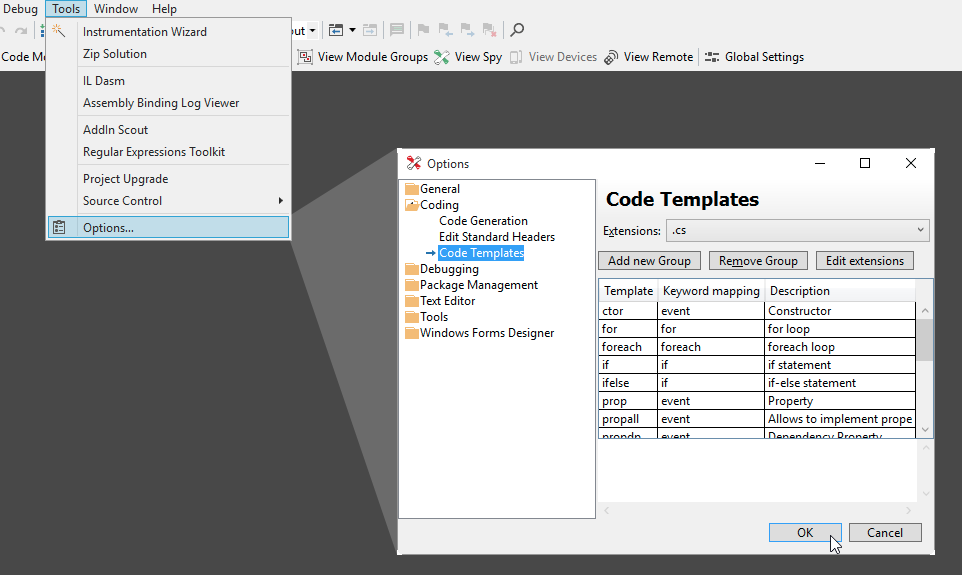962x575 pixels.
Task: Expand the Source Control submenu
Action: (280, 201)
